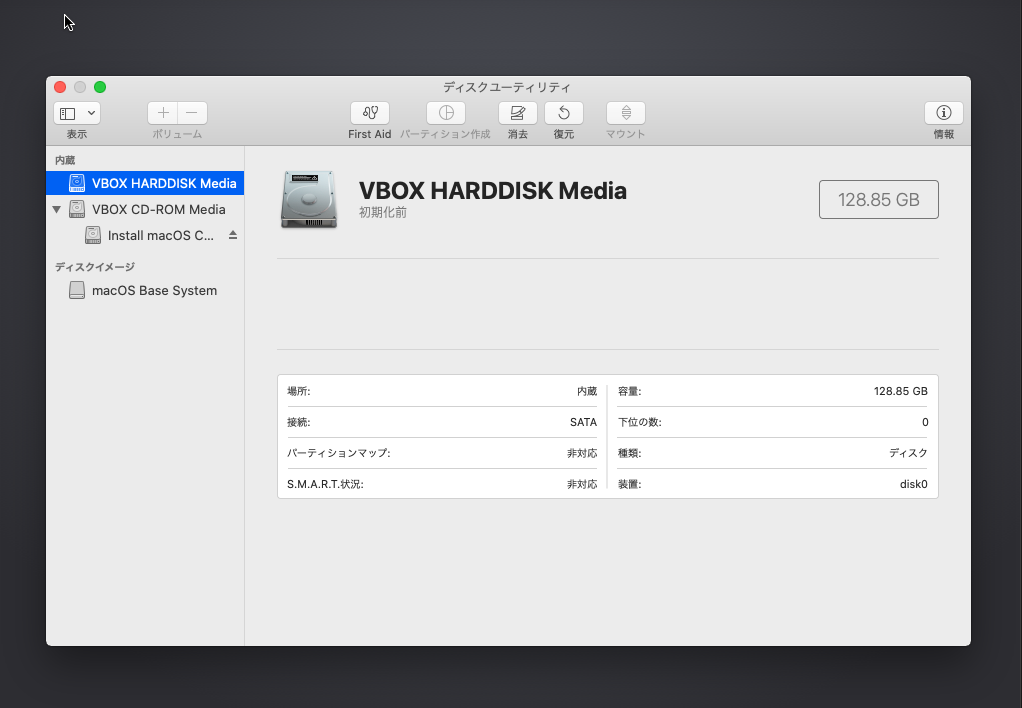The height and width of the screenshot is (708, 1022).
Task: Click the Partition (パーティション作成) toolbar icon
Action: tap(446, 113)
